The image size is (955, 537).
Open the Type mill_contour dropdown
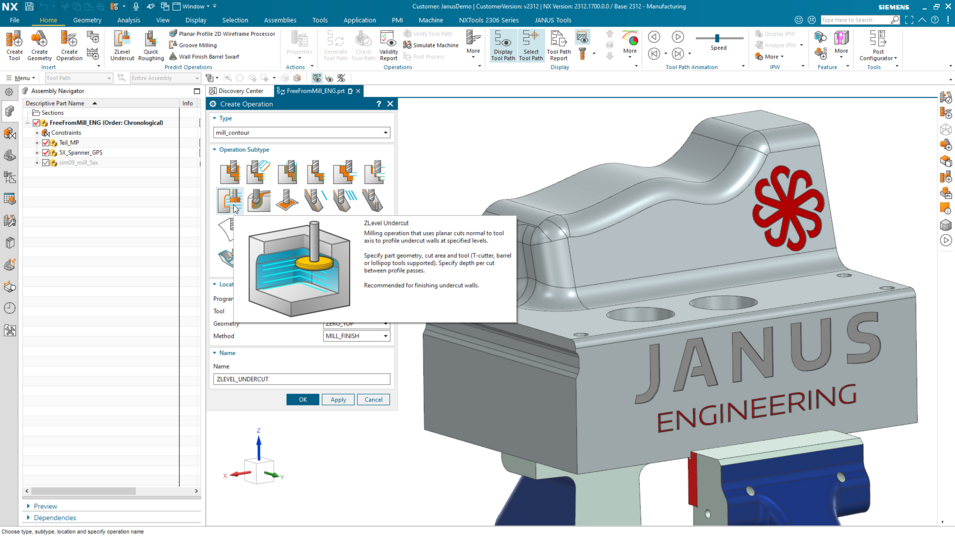pyautogui.click(x=301, y=133)
